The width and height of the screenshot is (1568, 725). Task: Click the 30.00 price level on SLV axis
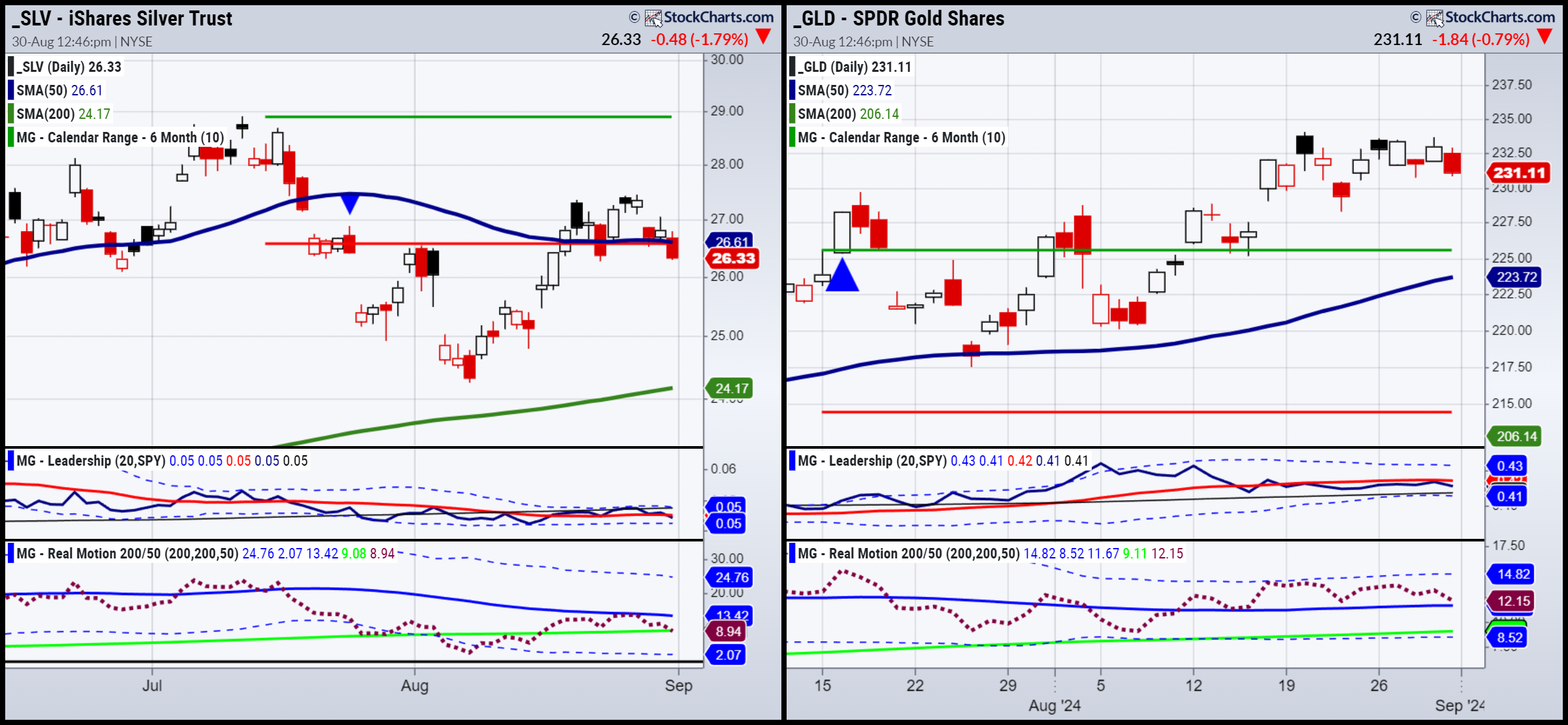pyautogui.click(x=727, y=59)
